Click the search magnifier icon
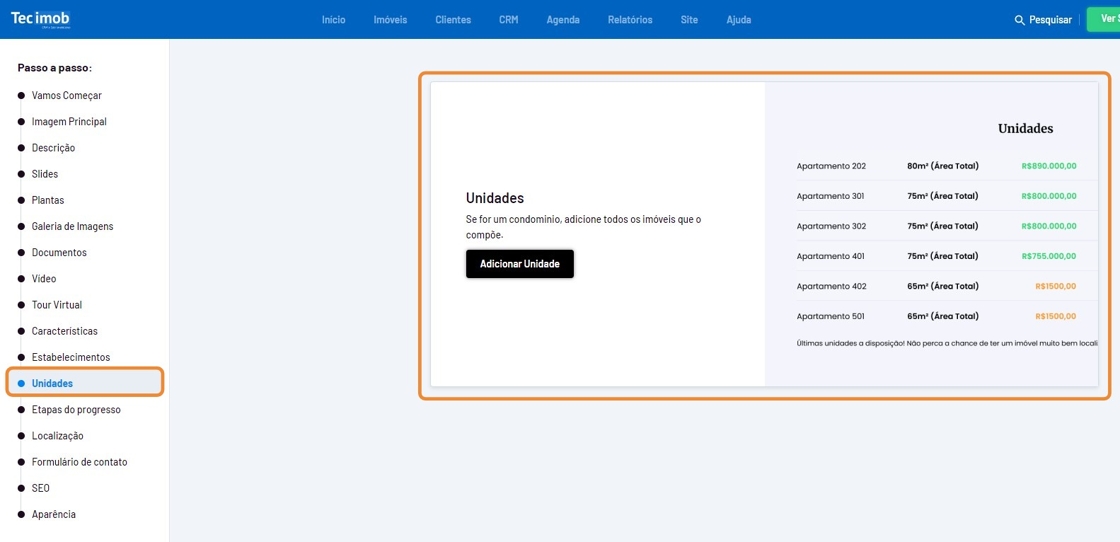The image size is (1120, 542). tap(1019, 20)
